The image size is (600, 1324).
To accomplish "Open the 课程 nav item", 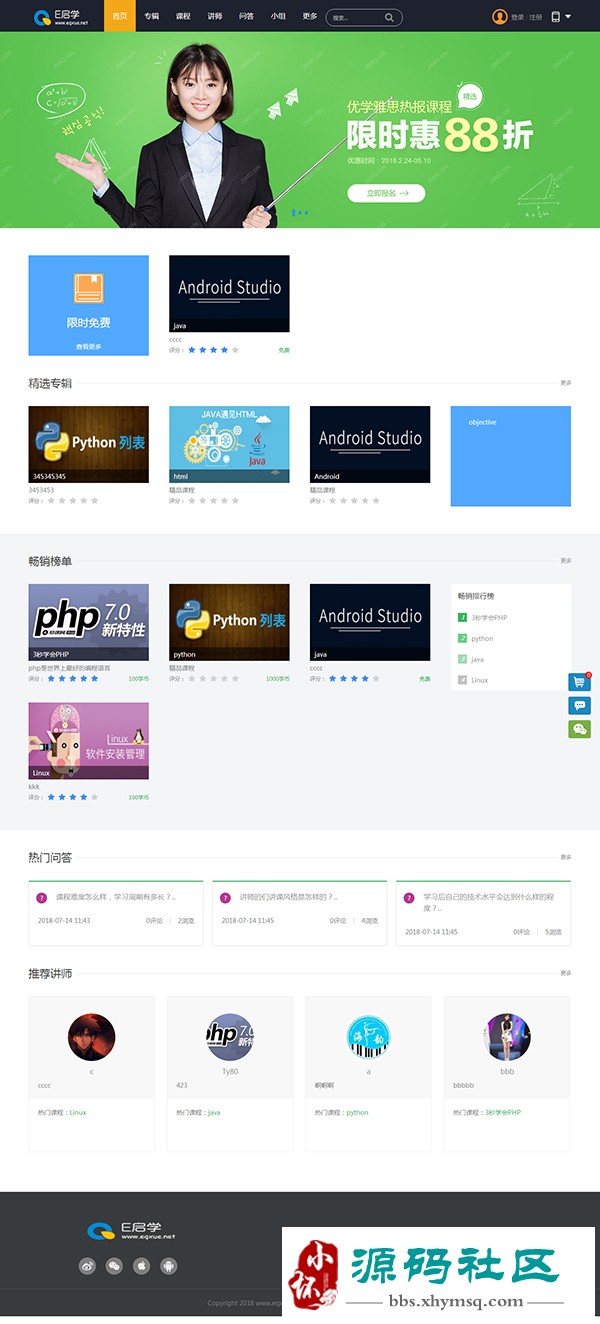I will (183, 16).
